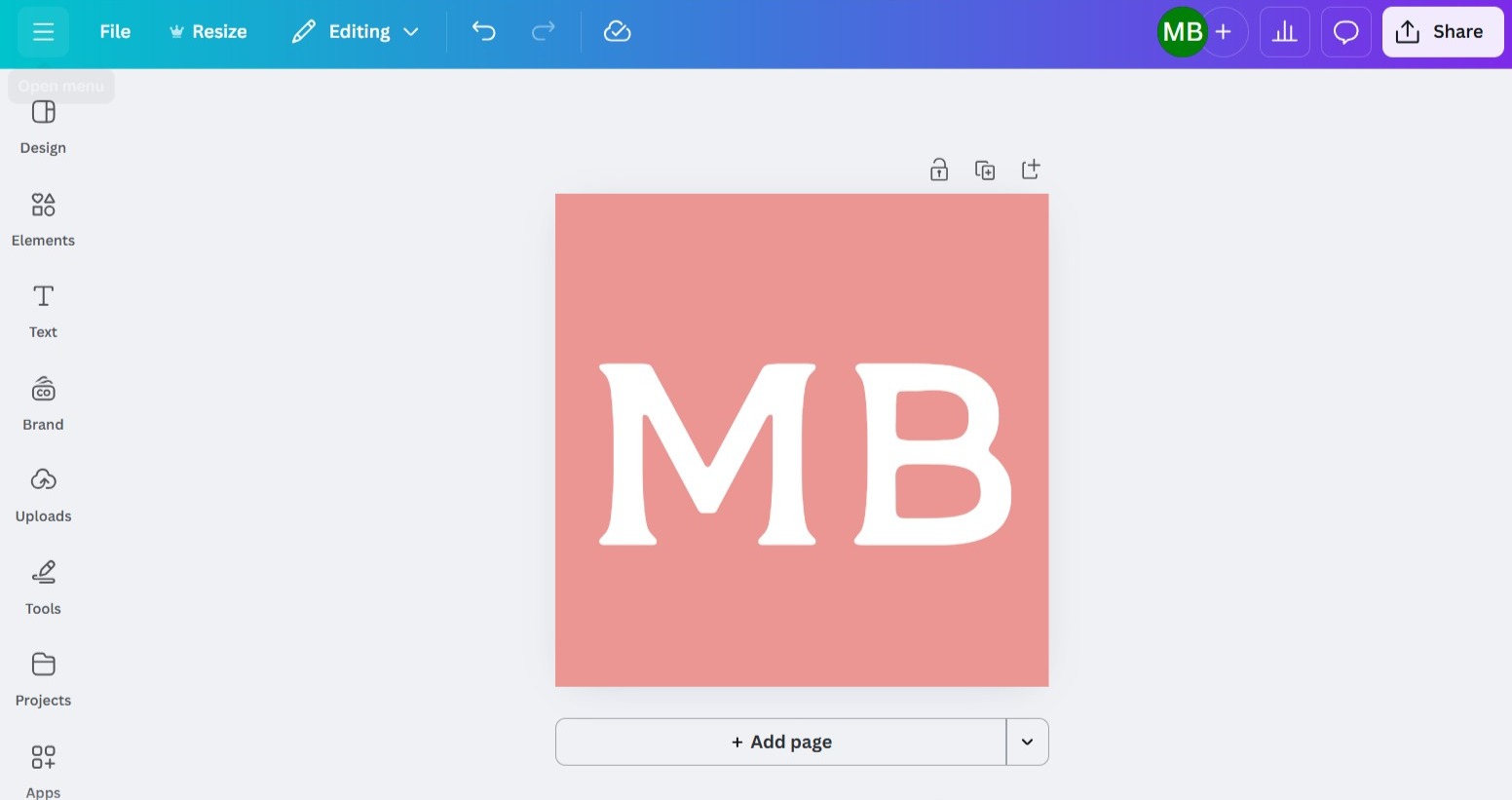Toggle the page lock icon
Screen dimensions: 1512x800
point(938,169)
